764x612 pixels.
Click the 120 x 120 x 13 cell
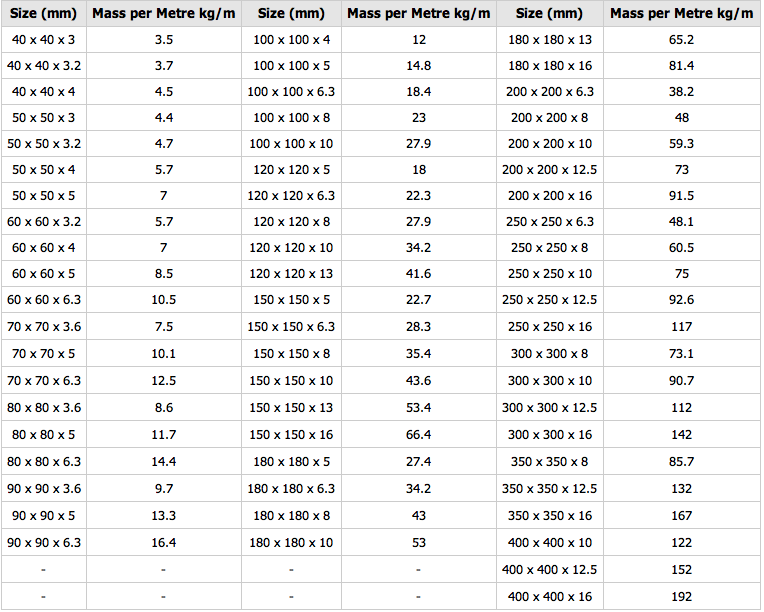[x=291, y=274]
